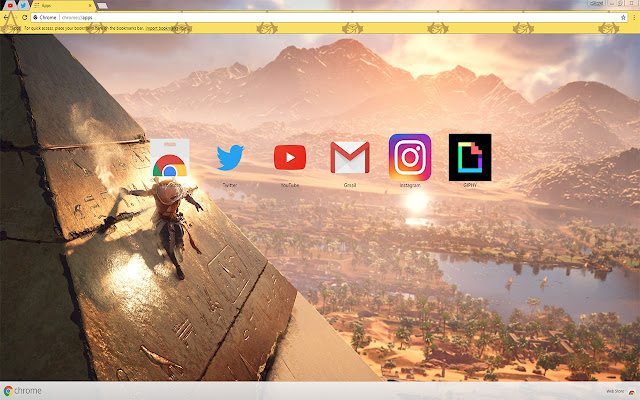The width and height of the screenshot is (640, 400).
Task: Switch to the pinned YouTube tab
Action: pyautogui.click(x=10, y=5)
